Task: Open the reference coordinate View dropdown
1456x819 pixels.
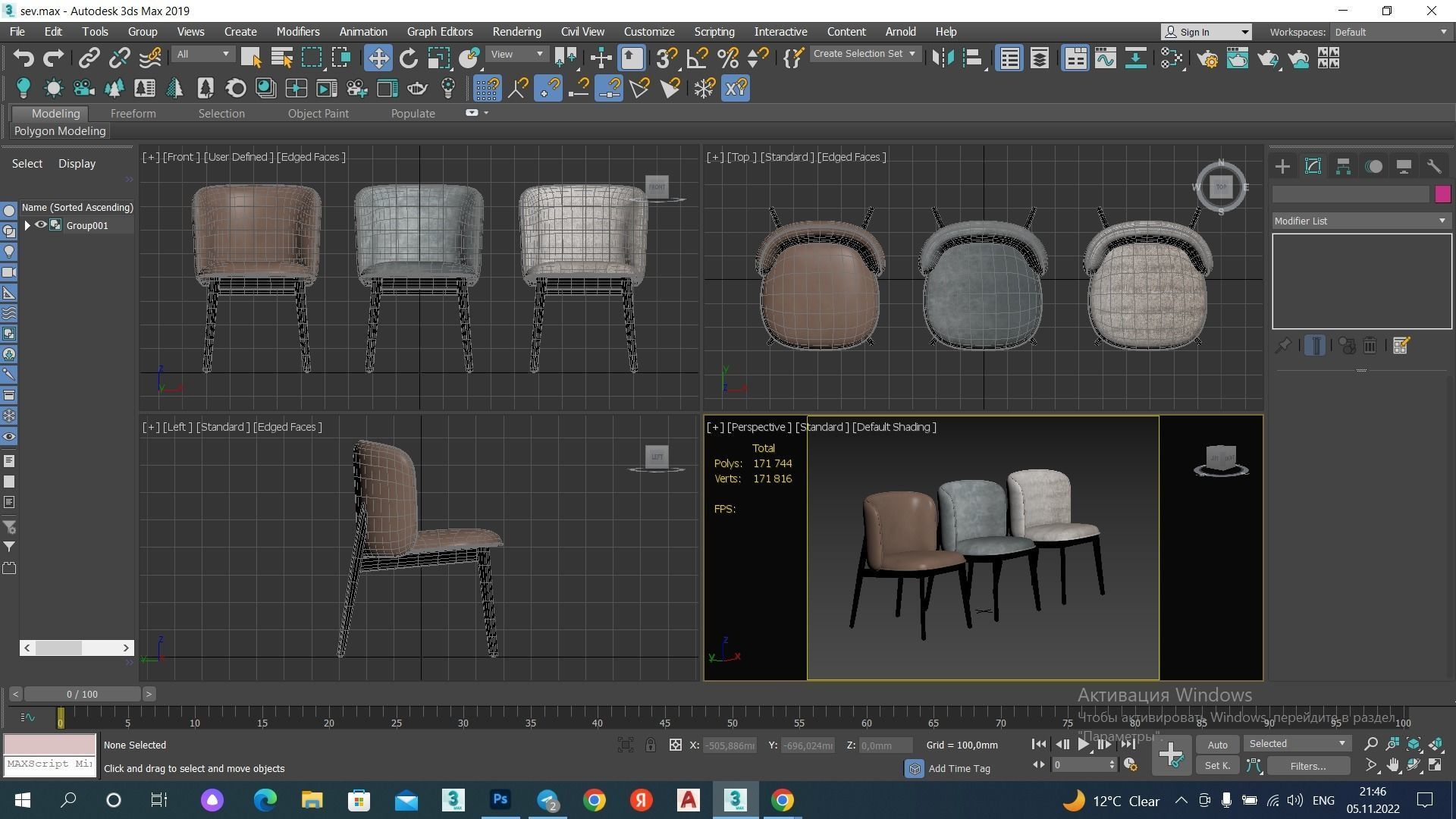Action: pyautogui.click(x=516, y=55)
